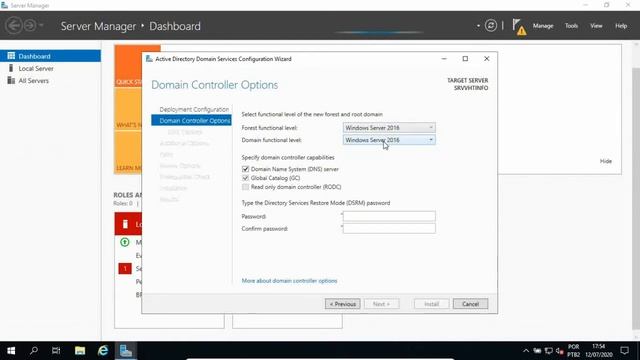
Task: Click the red server icon in roles tile
Action: point(125,224)
